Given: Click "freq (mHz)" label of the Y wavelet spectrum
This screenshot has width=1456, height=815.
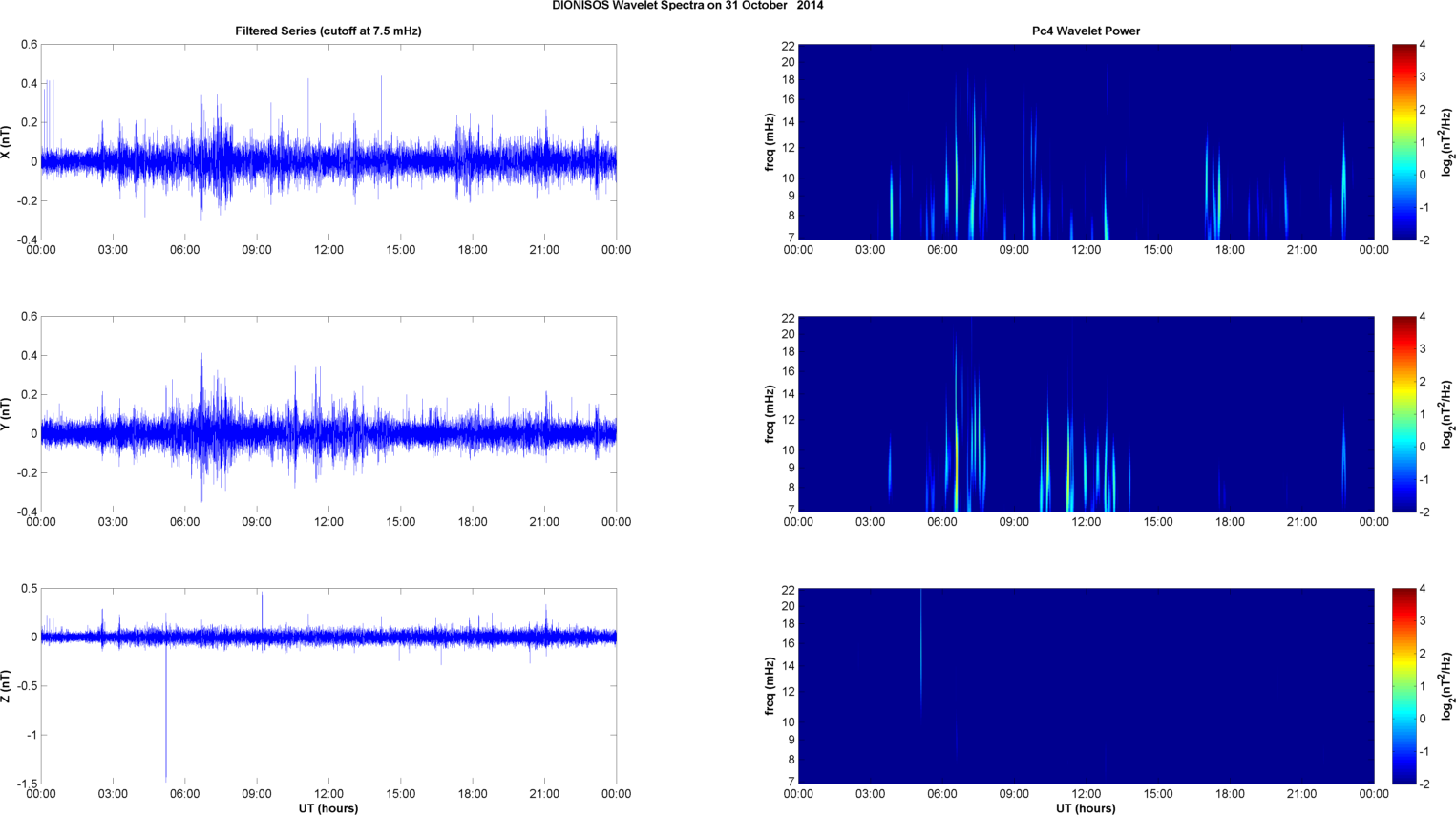Looking at the screenshot, I should point(770,414).
